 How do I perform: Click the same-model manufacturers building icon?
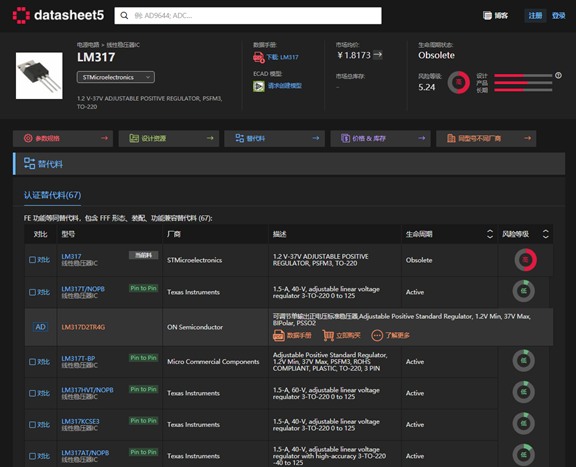point(451,138)
